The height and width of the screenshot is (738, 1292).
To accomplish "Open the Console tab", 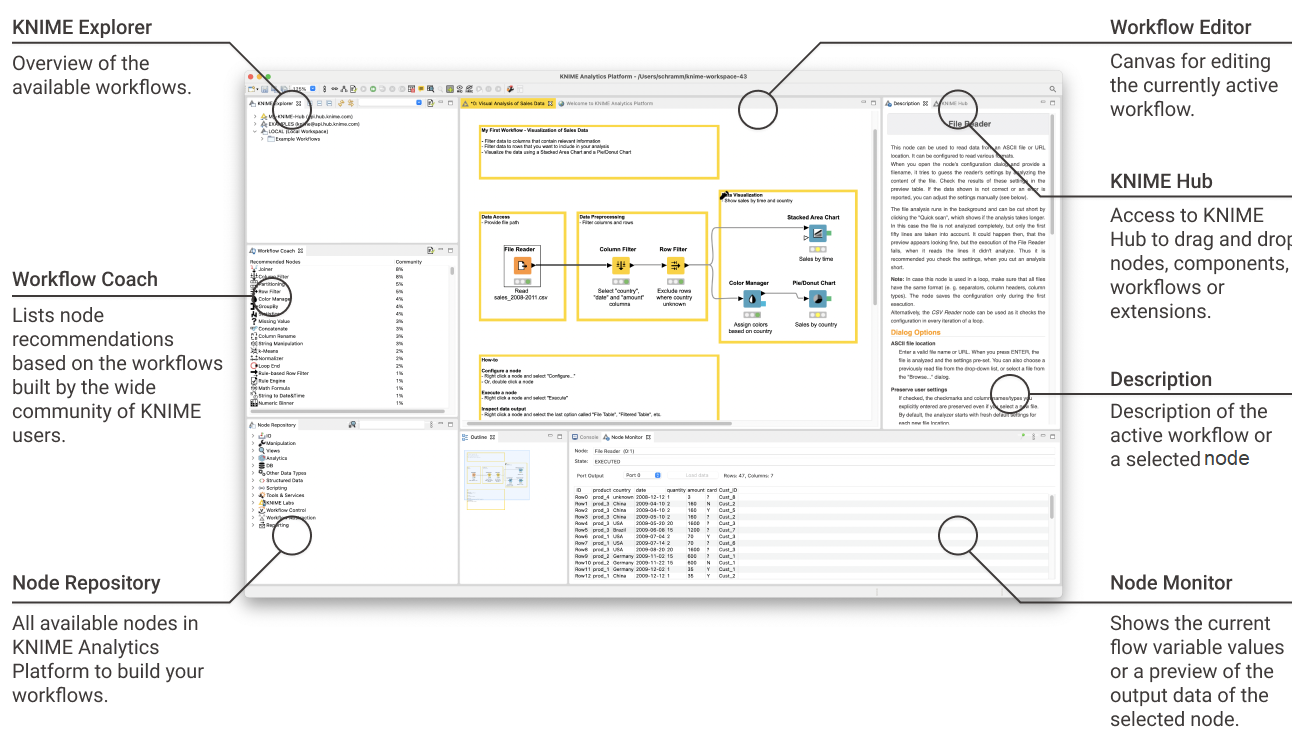I will pos(586,437).
